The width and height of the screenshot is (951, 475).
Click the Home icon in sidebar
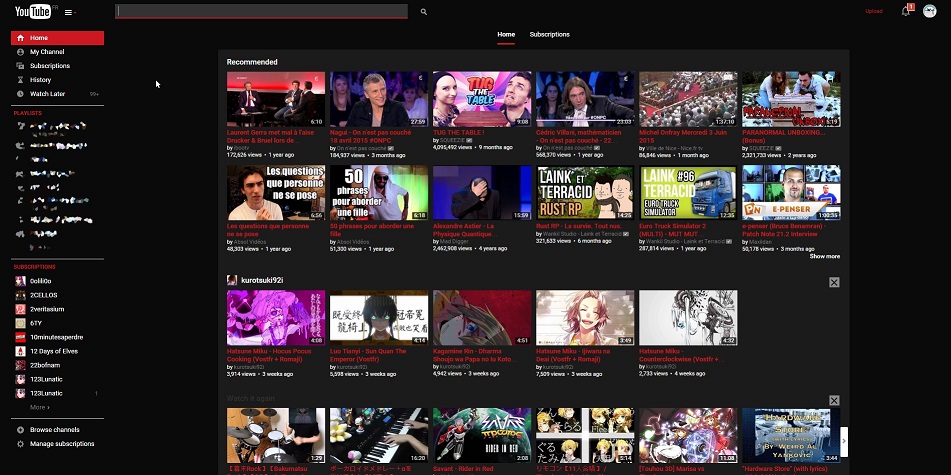(21, 38)
